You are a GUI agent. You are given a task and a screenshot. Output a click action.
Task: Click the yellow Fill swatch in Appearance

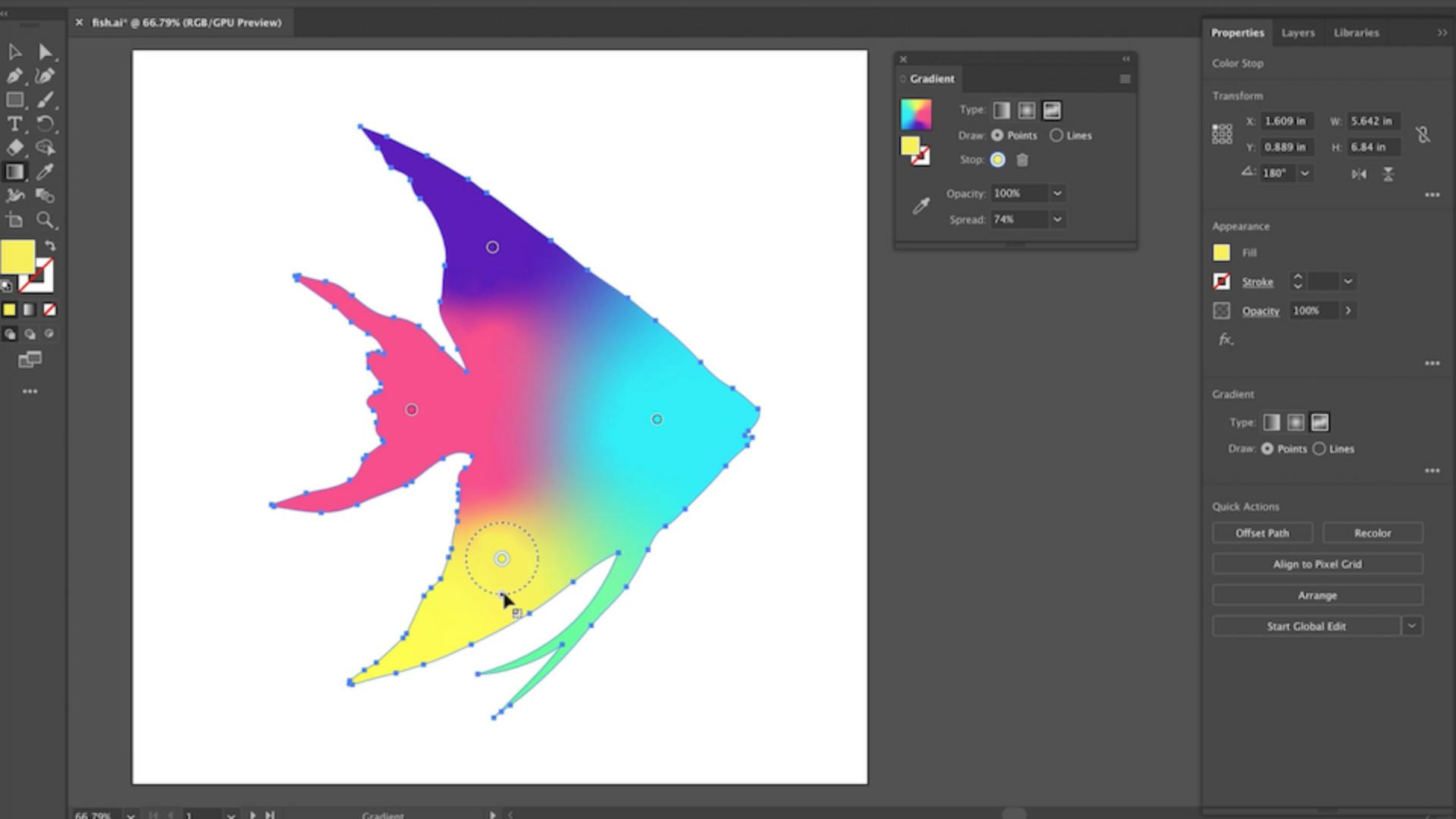coord(1221,253)
